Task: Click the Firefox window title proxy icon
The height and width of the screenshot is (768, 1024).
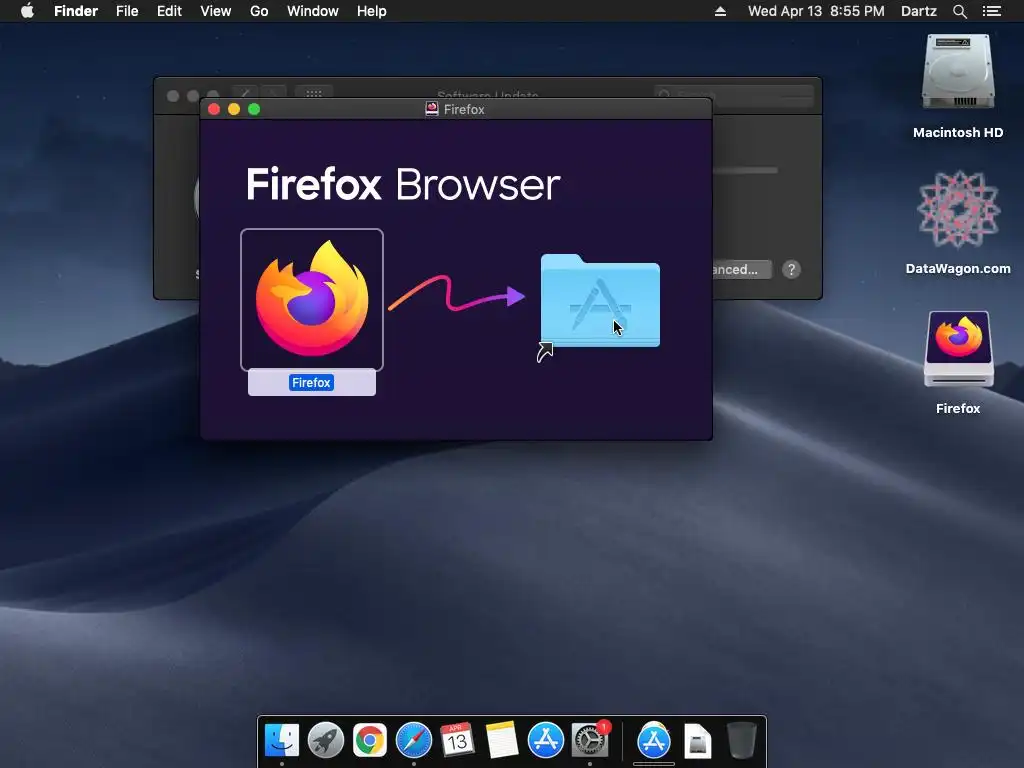Action: click(x=432, y=109)
